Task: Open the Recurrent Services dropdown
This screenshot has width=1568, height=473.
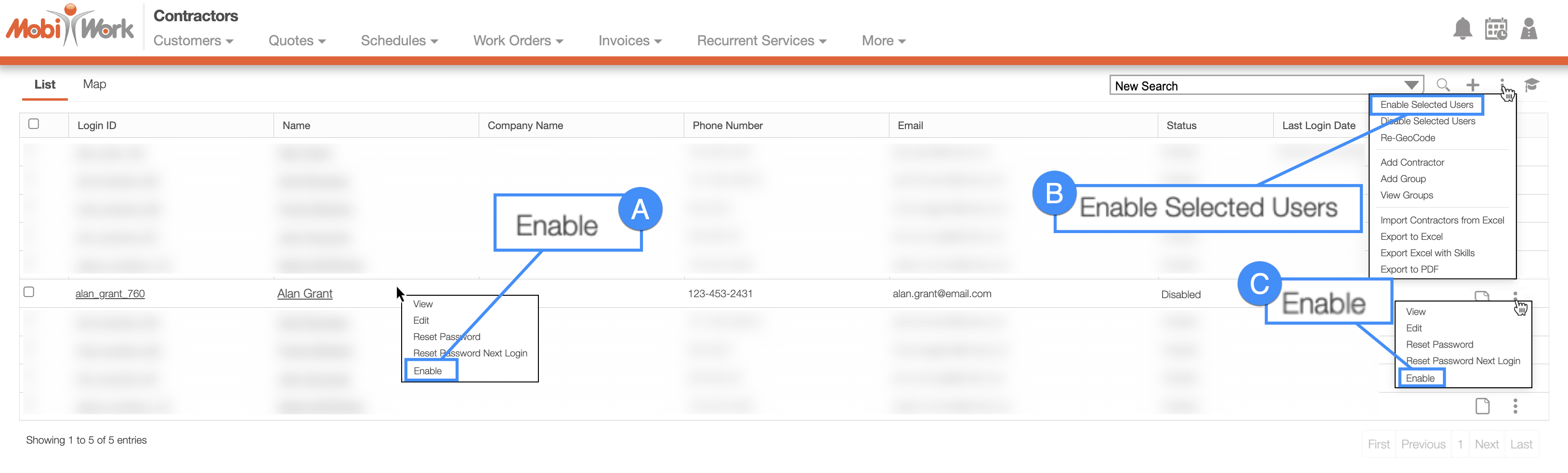Action: click(x=761, y=40)
